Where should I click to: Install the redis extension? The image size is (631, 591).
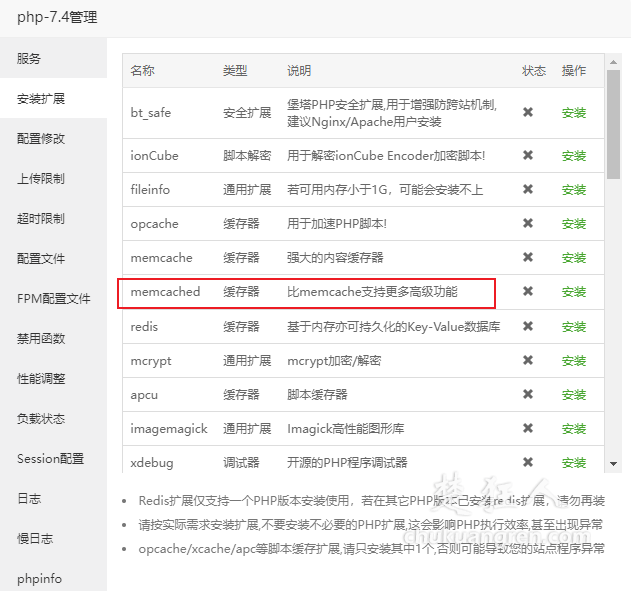pyautogui.click(x=574, y=326)
